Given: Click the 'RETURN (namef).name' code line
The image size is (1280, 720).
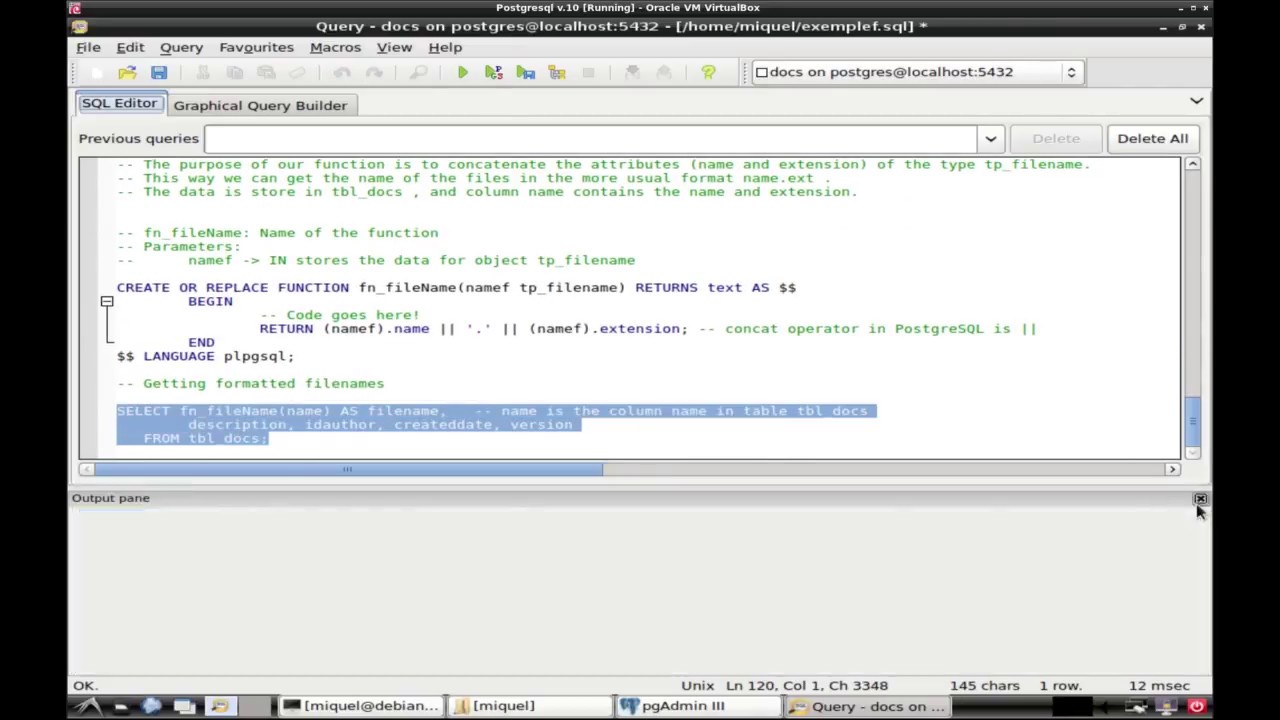Looking at the screenshot, I should pos(648,328).
